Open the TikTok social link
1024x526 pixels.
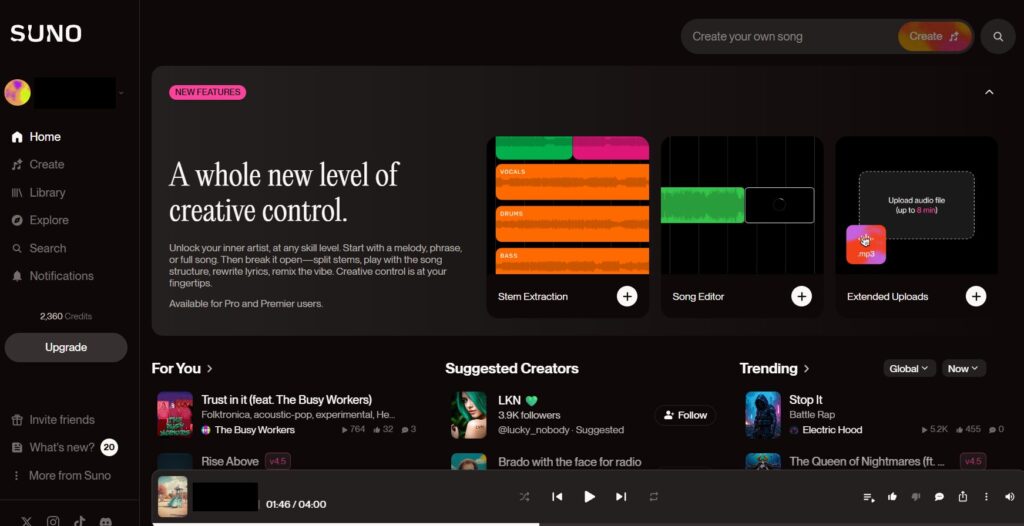coord(79,521)
